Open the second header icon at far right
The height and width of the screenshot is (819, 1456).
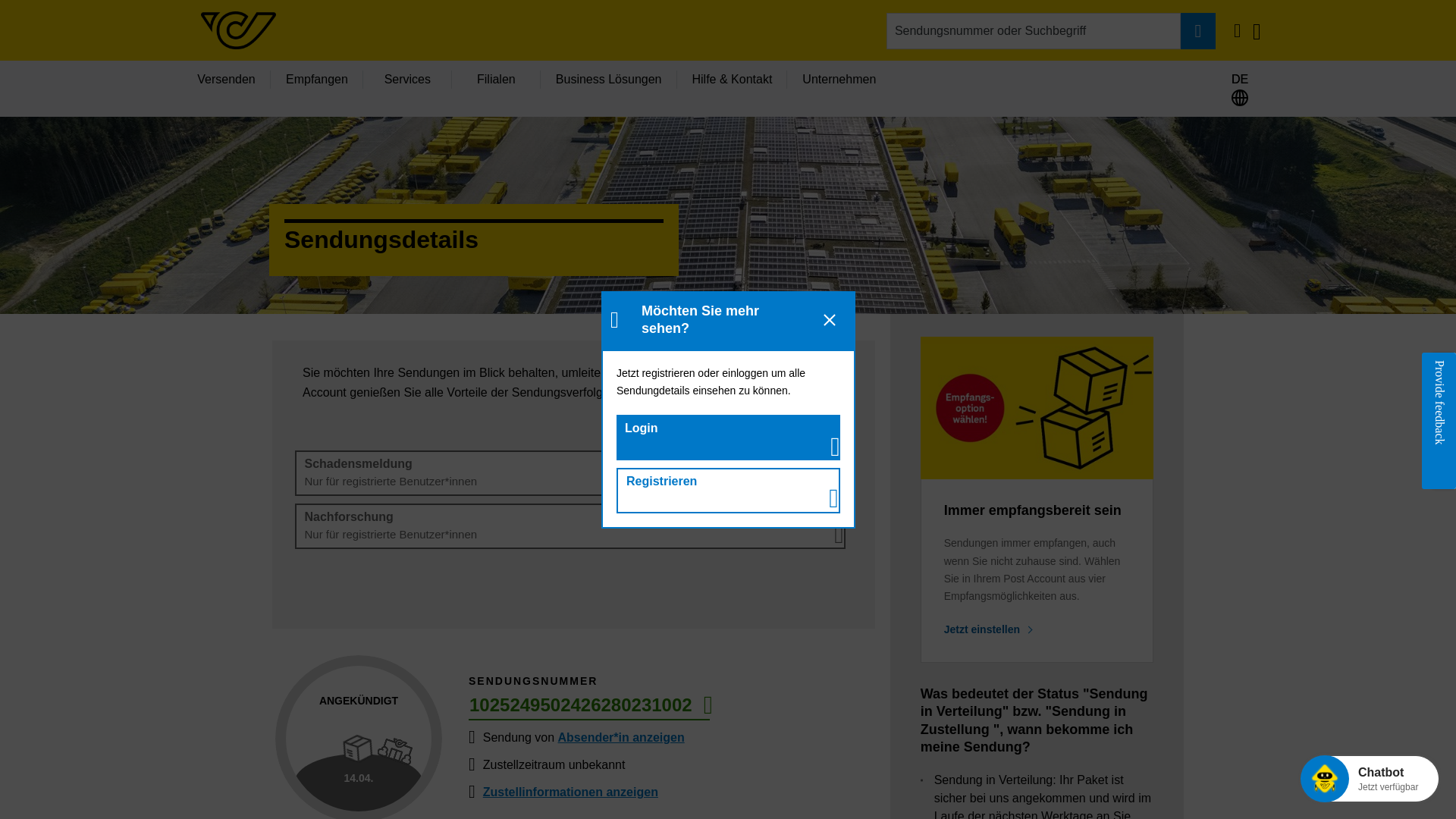(x=1257, y=31)
